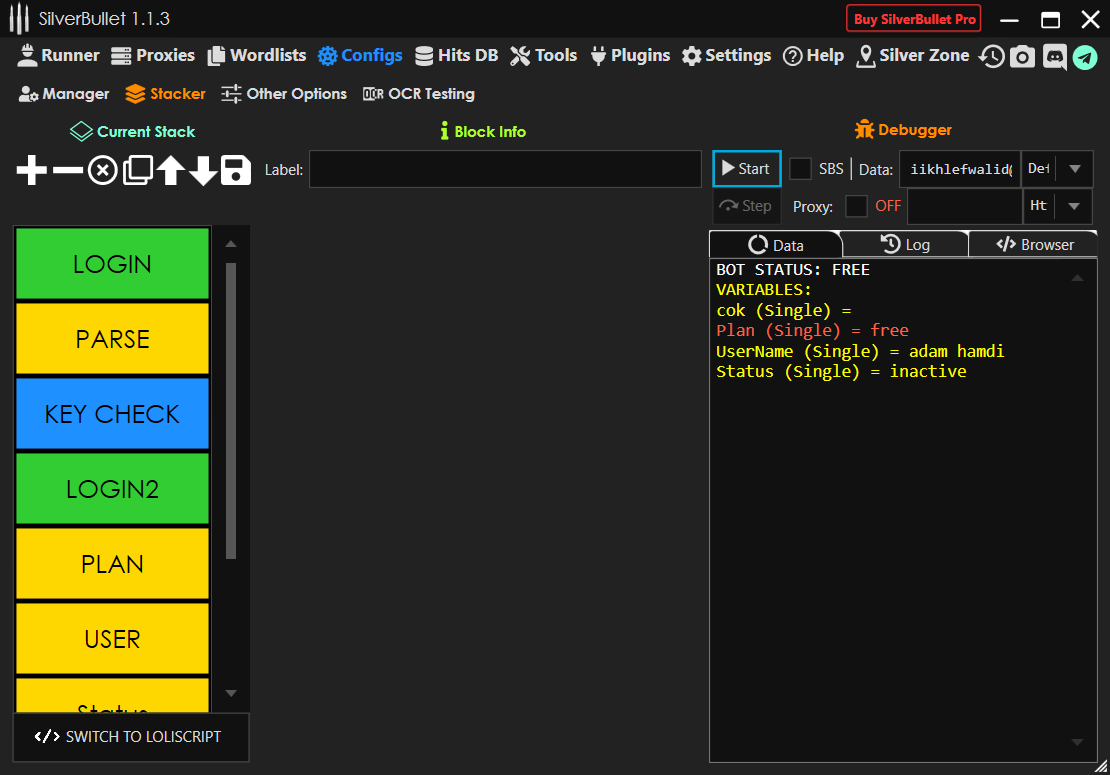Click the minus icon to remove block

point(67,170)
